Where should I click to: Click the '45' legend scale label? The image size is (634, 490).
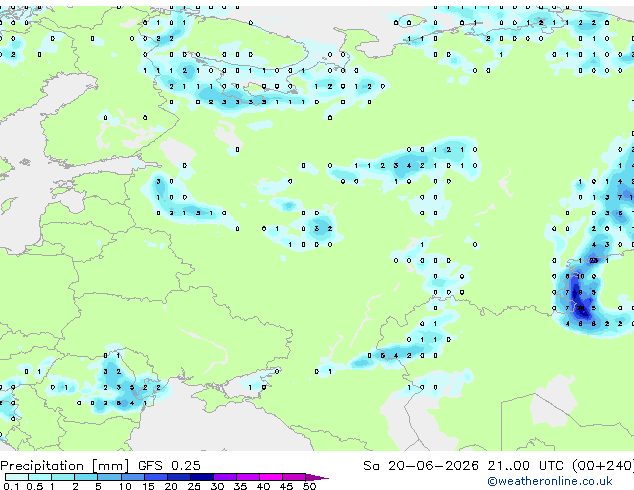286,486
